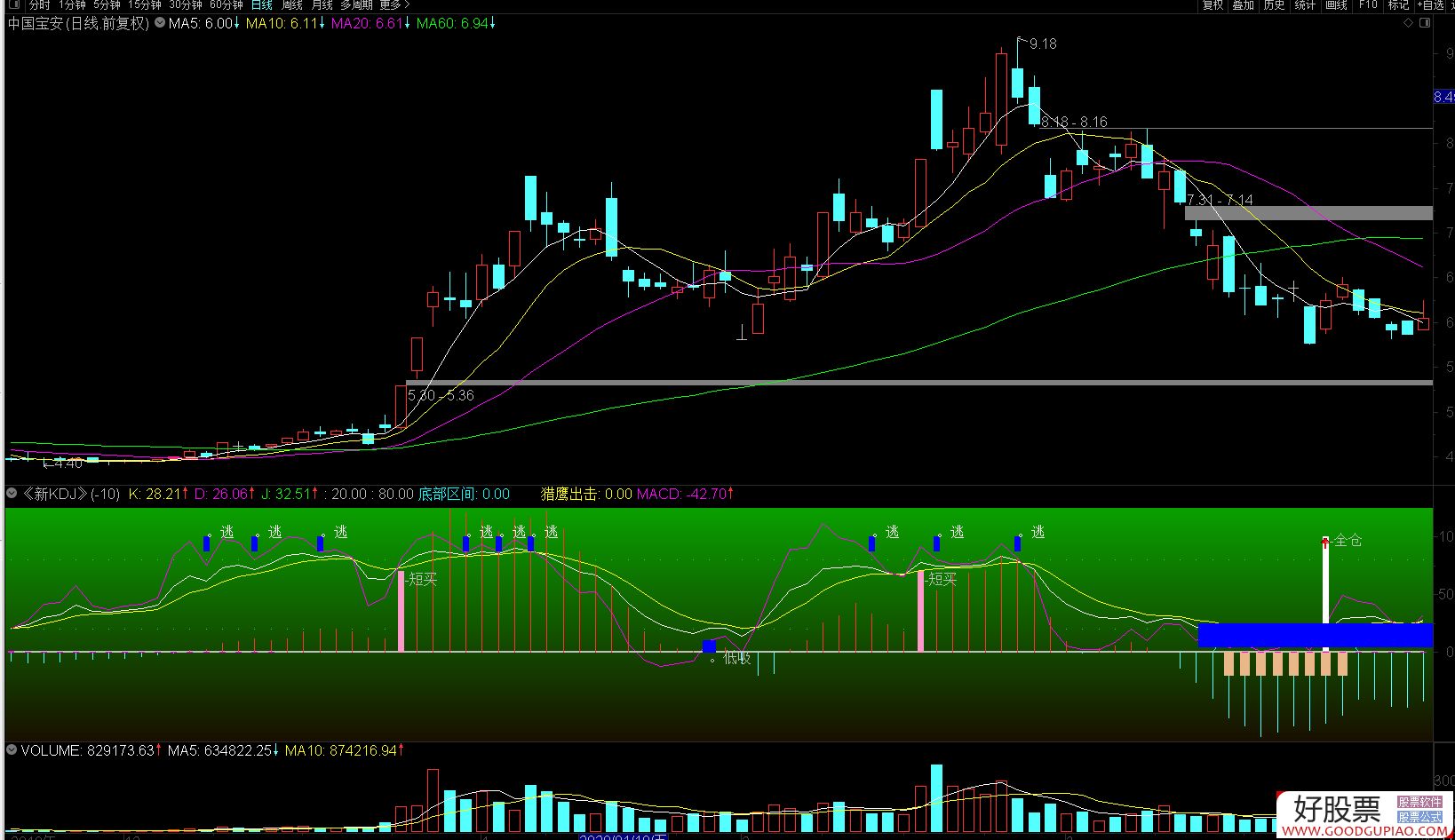Switch to 月线 monthly chart
Image resolution: width=1455 pixels, height=840 pixels.
(x=322, y=4)
